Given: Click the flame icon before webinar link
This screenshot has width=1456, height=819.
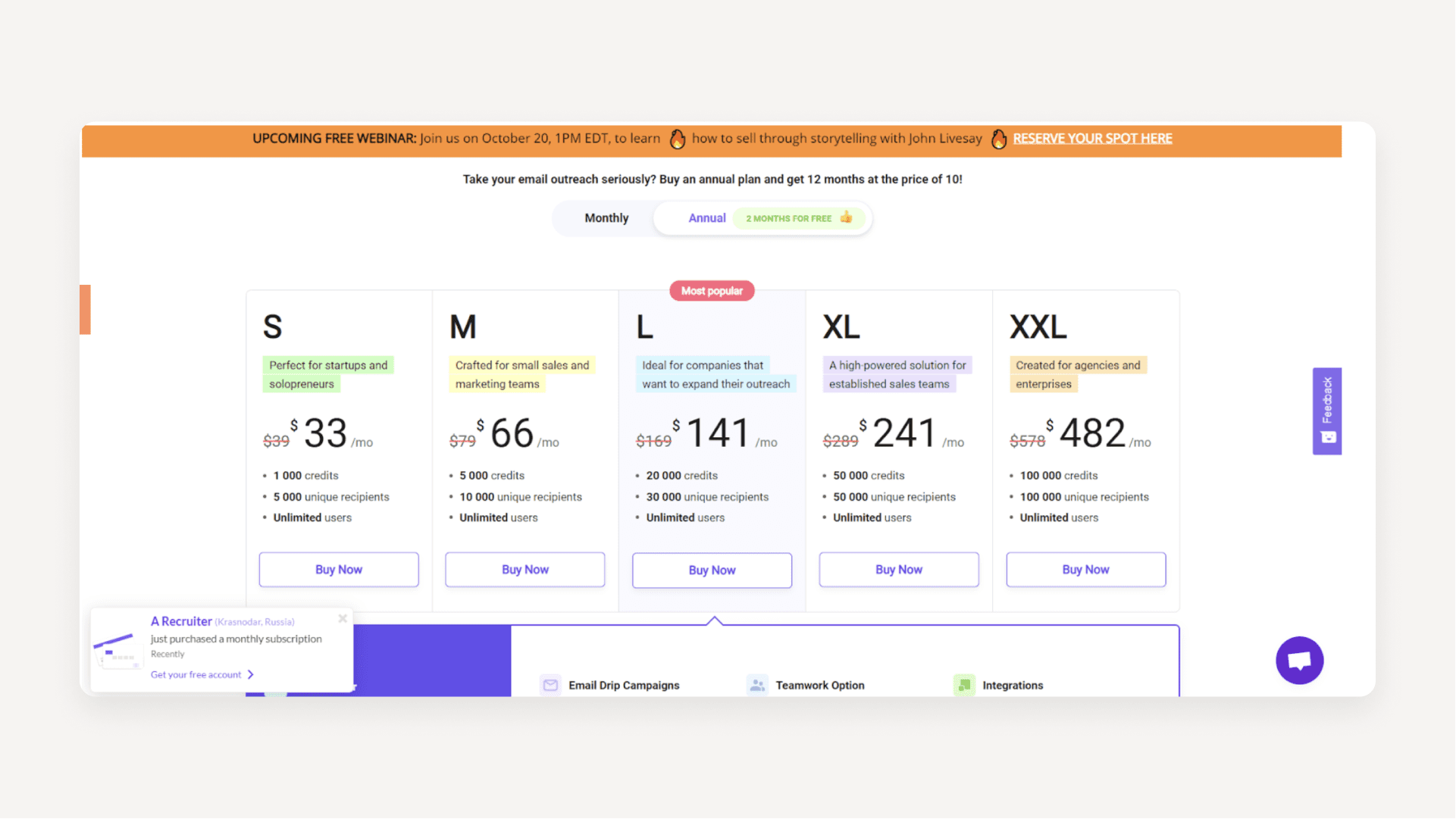Looking at the screenshot, I should (x=998, y=139).
